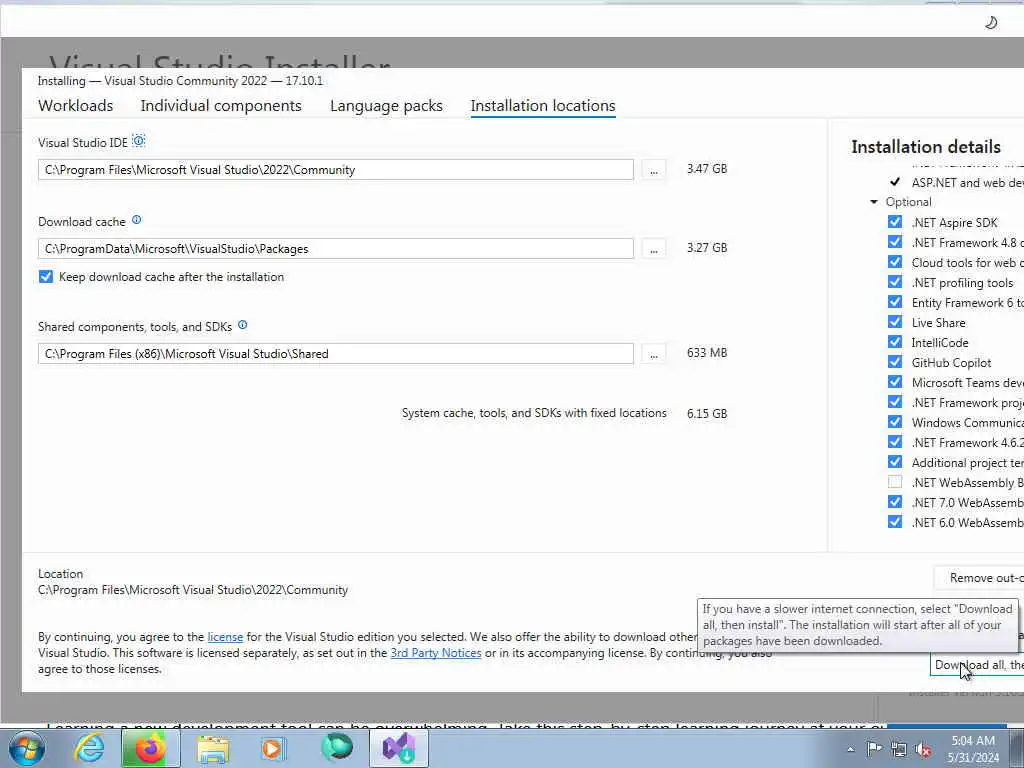Screen dimensions: 1024x768
Task: Open the license link
Action: click(225, 637)
